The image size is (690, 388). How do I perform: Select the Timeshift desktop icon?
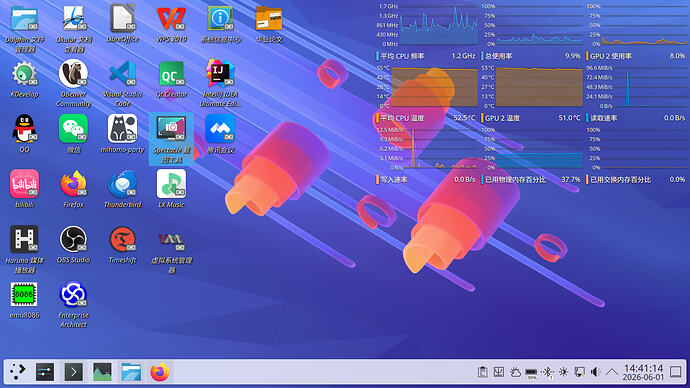tap(123, 240)
